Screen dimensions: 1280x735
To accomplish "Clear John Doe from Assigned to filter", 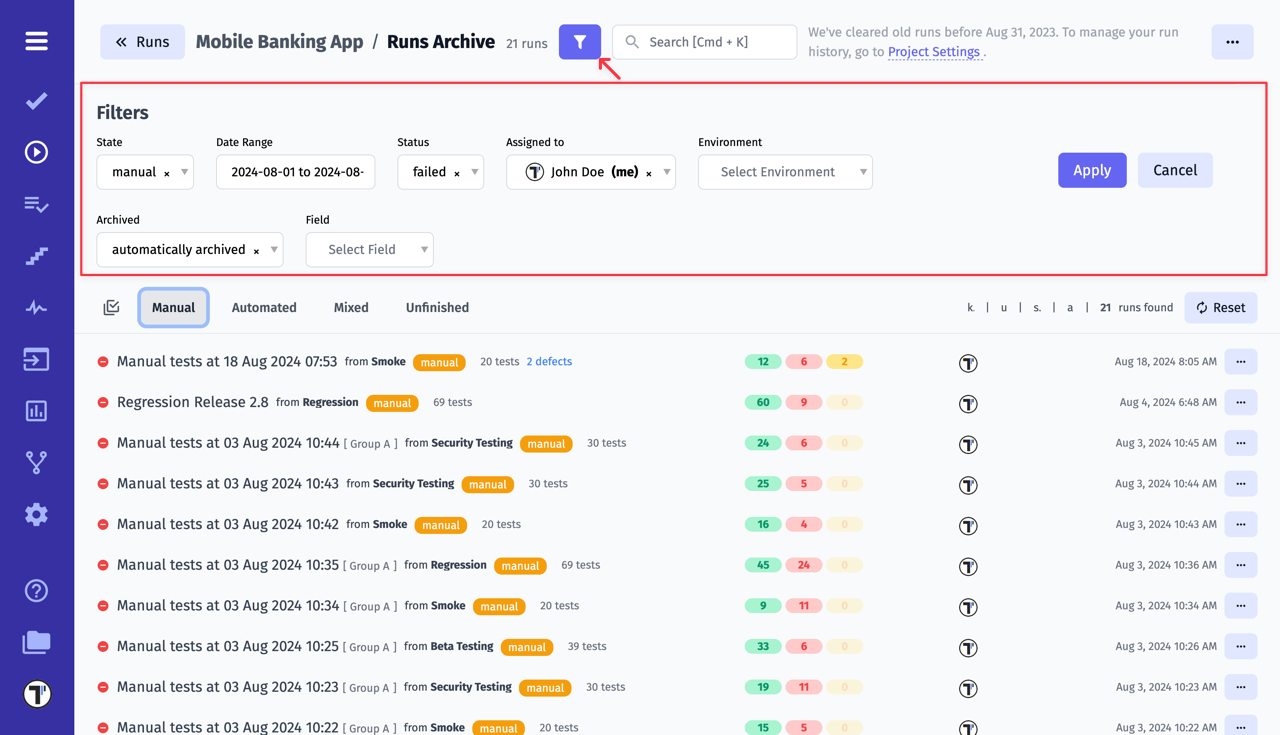I will [649, 174].
